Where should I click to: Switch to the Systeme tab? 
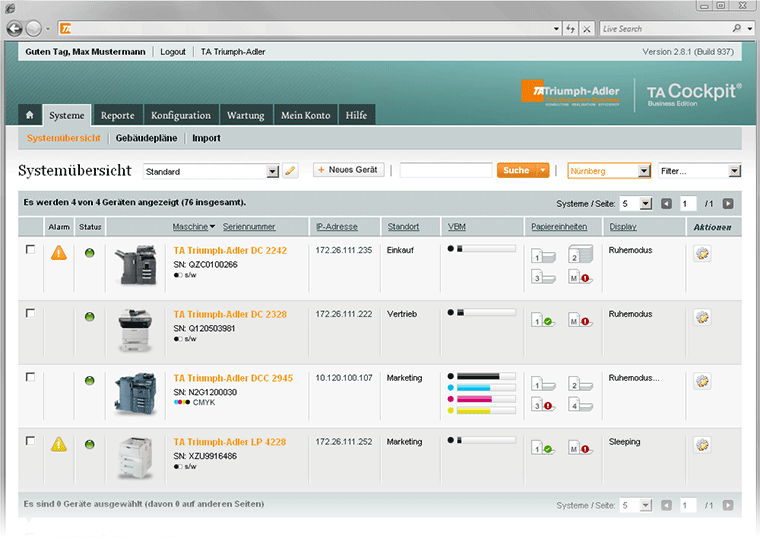(66, 115)
